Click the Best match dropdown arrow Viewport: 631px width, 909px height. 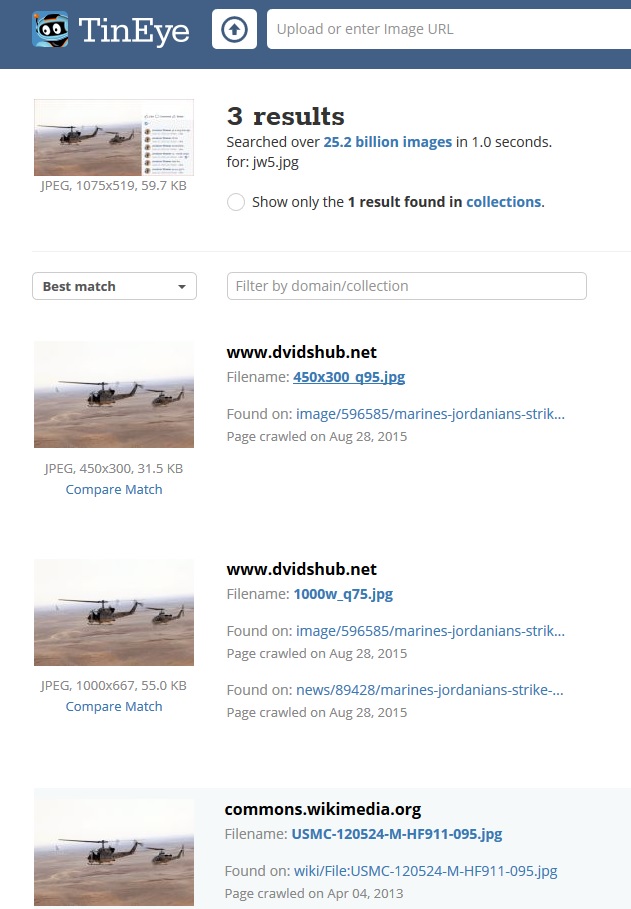pos(182,287)
